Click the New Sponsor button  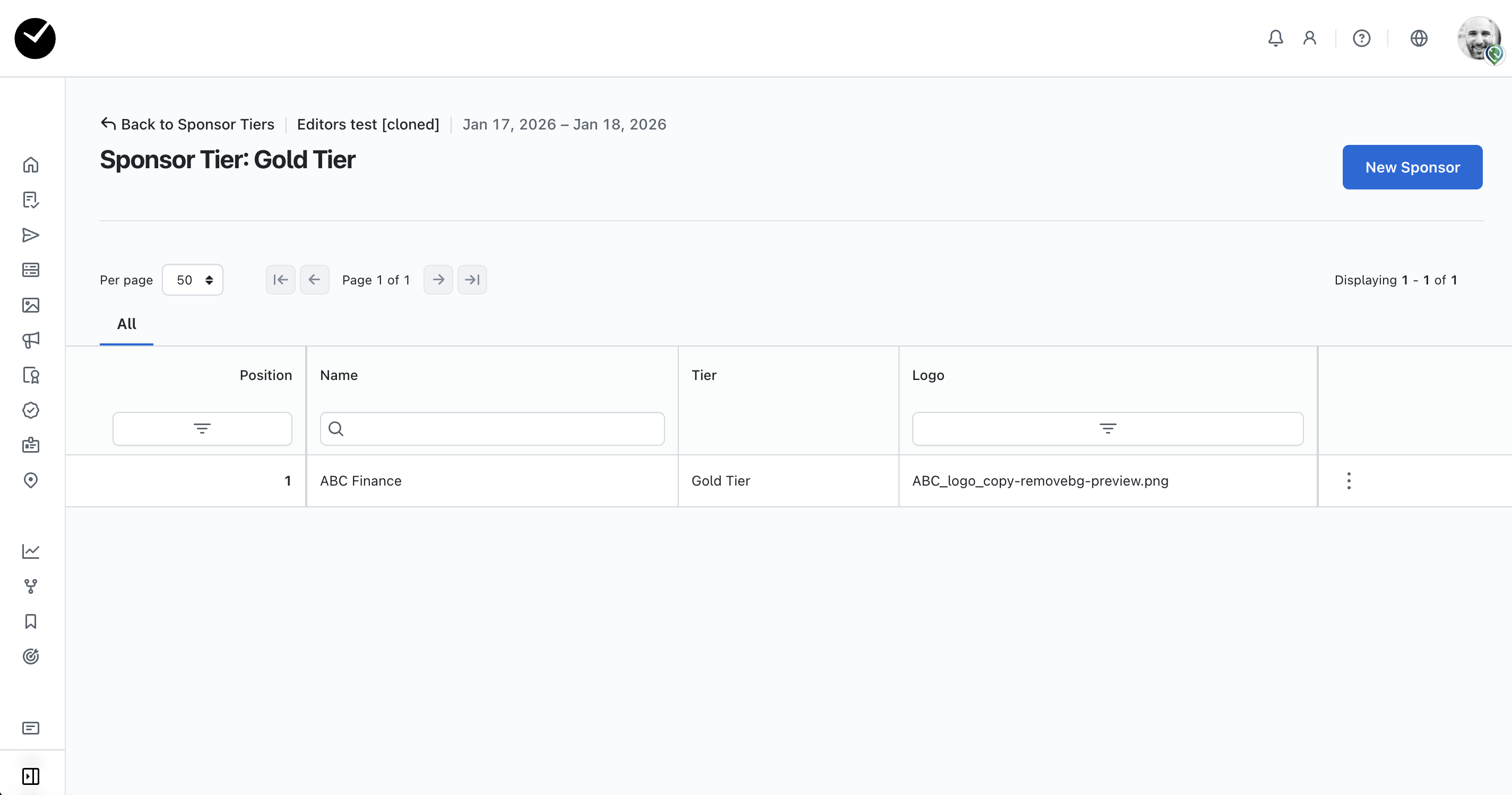click(x=1412, y=167)
